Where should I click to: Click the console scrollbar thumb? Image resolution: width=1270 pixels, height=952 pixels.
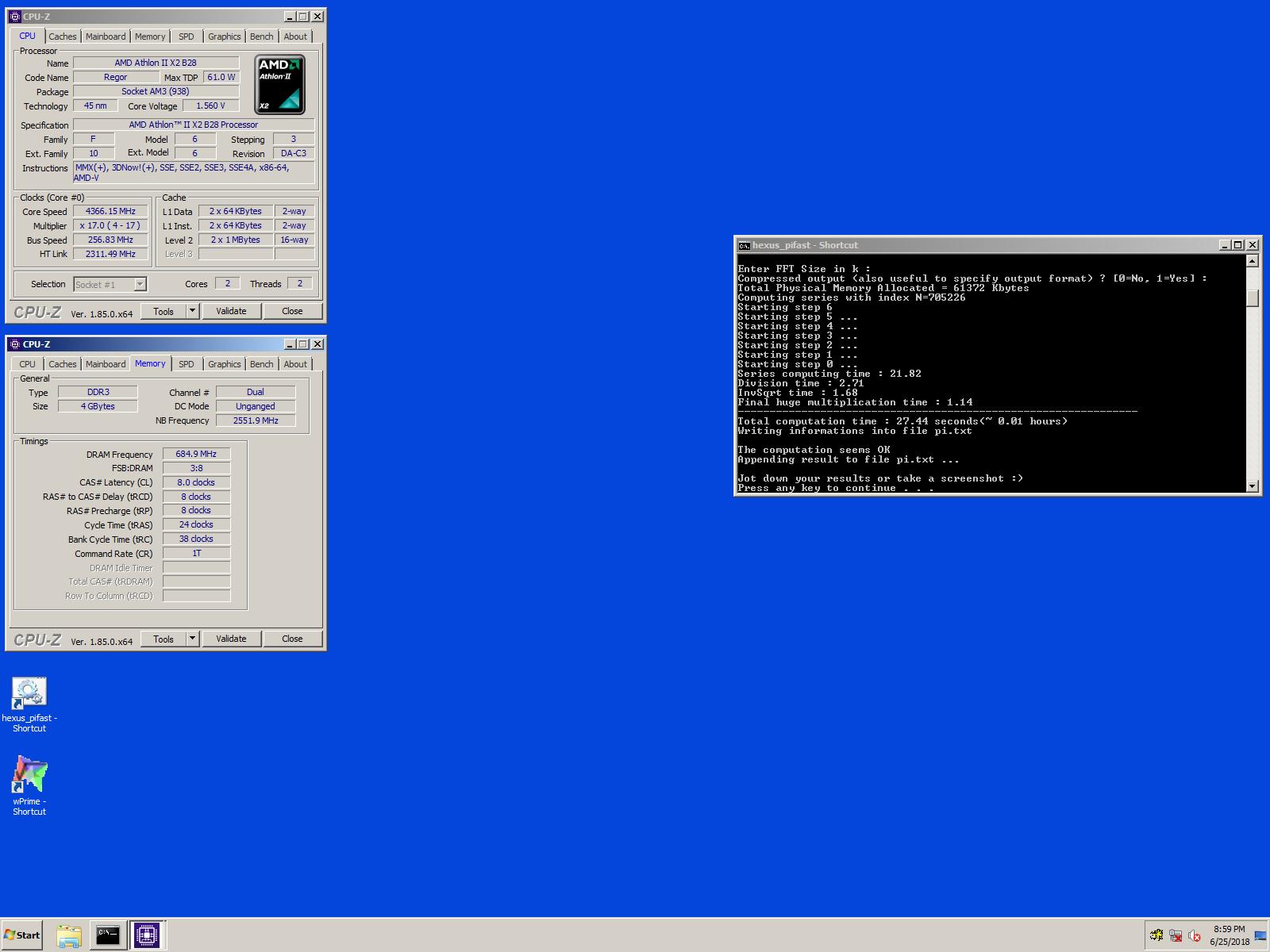click(1253, 298)
